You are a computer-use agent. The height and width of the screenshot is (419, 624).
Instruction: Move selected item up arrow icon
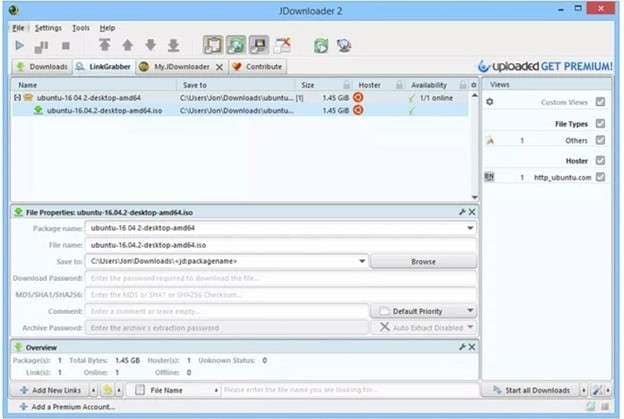pyautogui.click(x=127, y=45)
